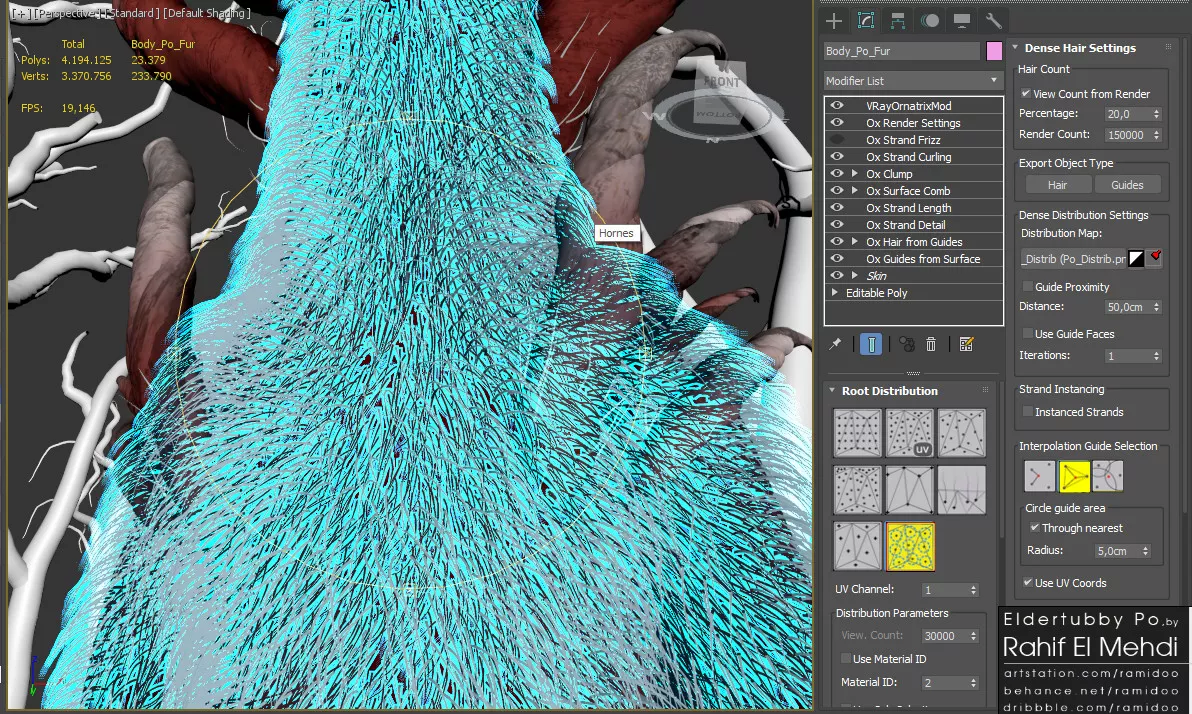Remove modifier using the trash icon
Screen dimensions: 1192x714
(x=931, y=344)
